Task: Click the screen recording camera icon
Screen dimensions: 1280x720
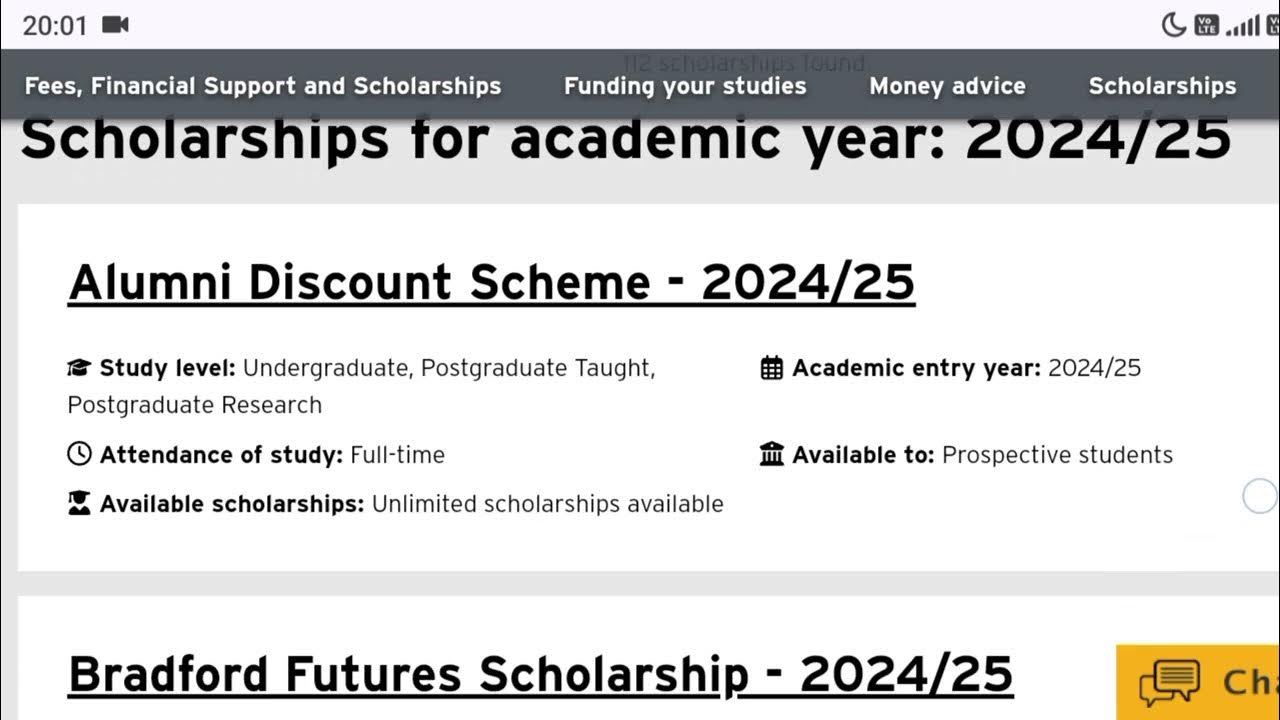Action: (116, 24)
